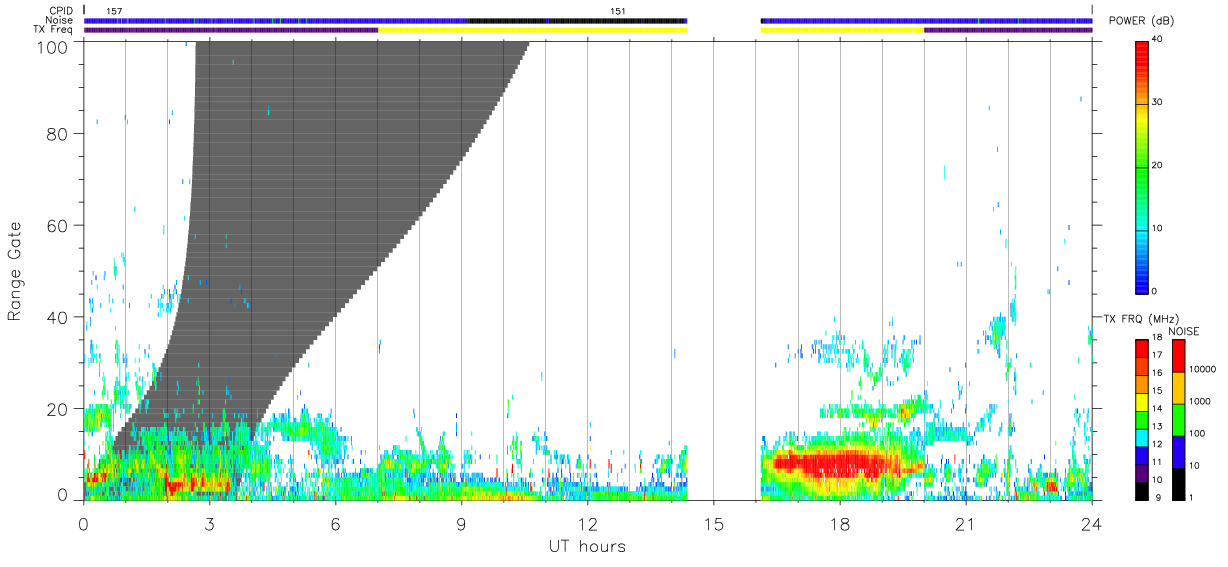Select the 'CPID' row label
Screen dimensions: 1228x567
click(x=61, y=10)
